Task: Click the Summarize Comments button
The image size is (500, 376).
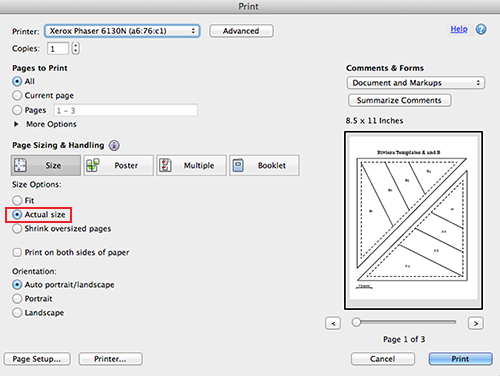Action: click(400, 100)
